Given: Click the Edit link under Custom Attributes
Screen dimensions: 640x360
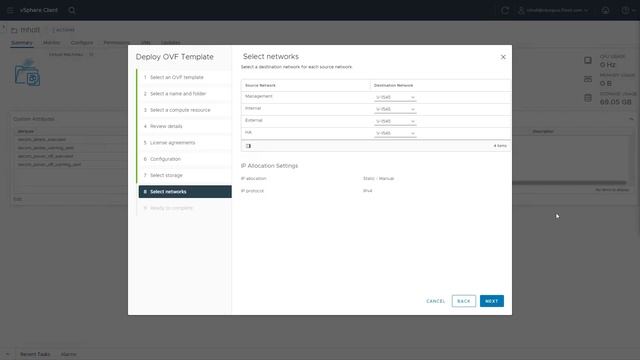Looking at the screenshot, I should tap(18, 199).
